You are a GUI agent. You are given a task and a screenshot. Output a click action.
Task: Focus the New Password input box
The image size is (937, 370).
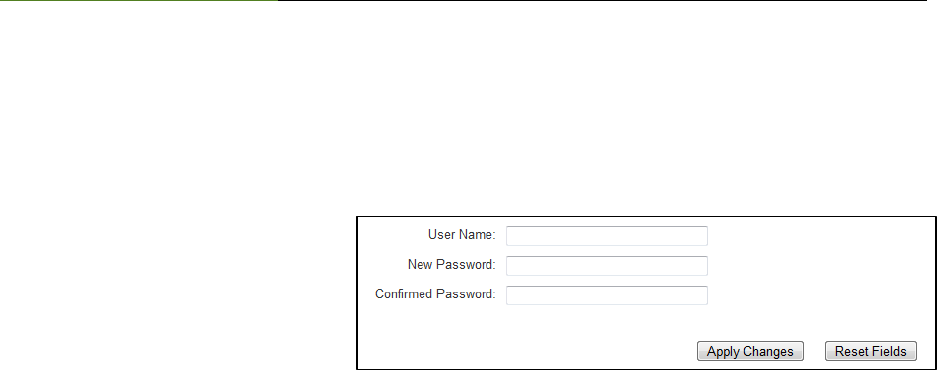click(607, 265)
